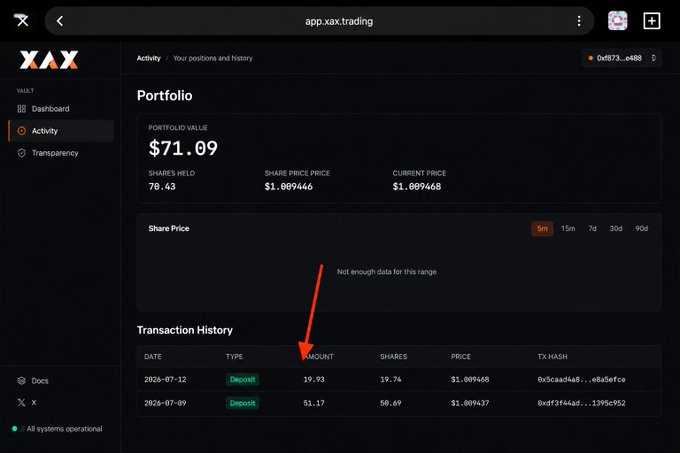Click the PRICE column header
680x453 pixels.
(461, 357)
